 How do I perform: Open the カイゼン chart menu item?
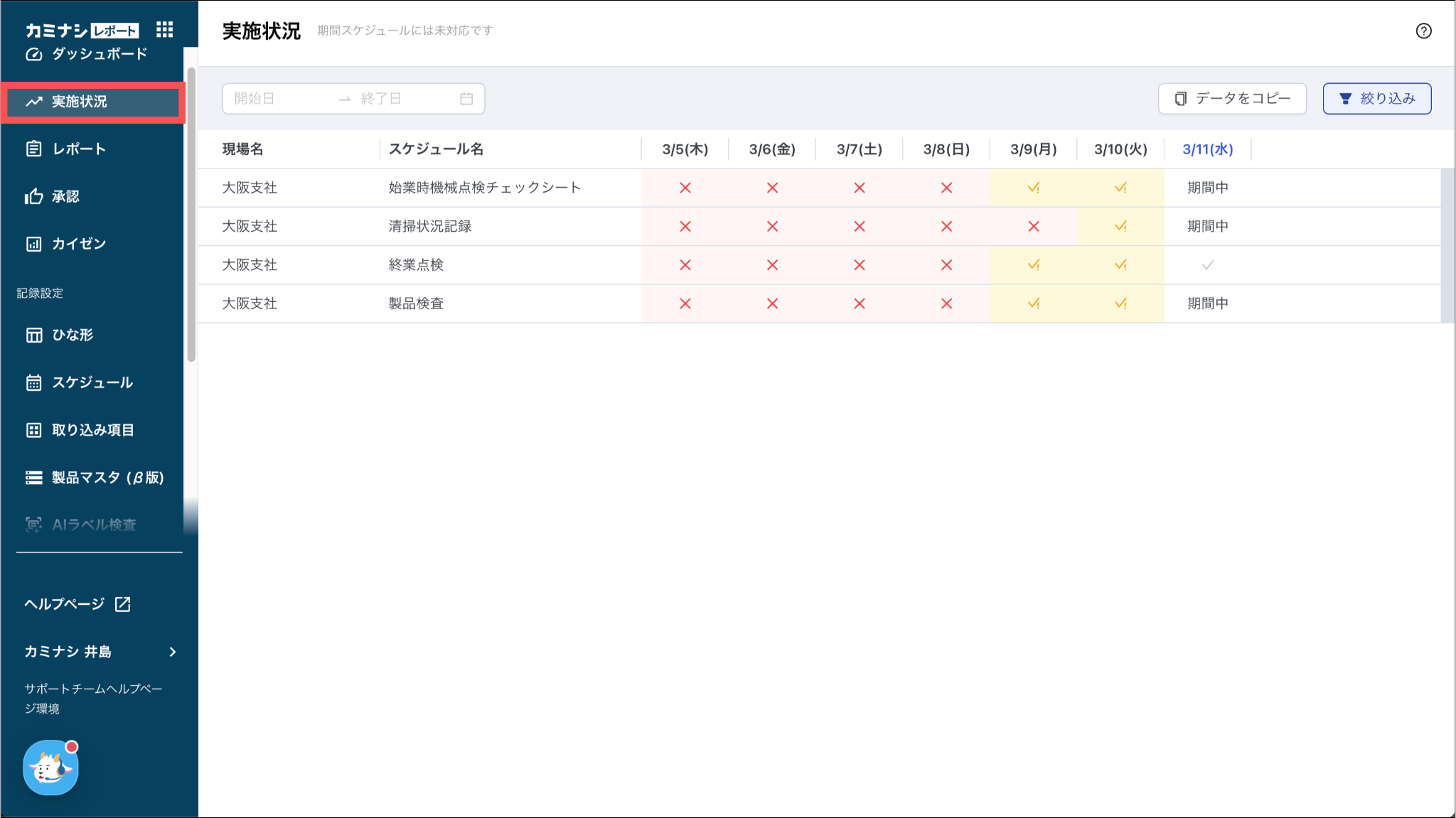coord(78,244)
